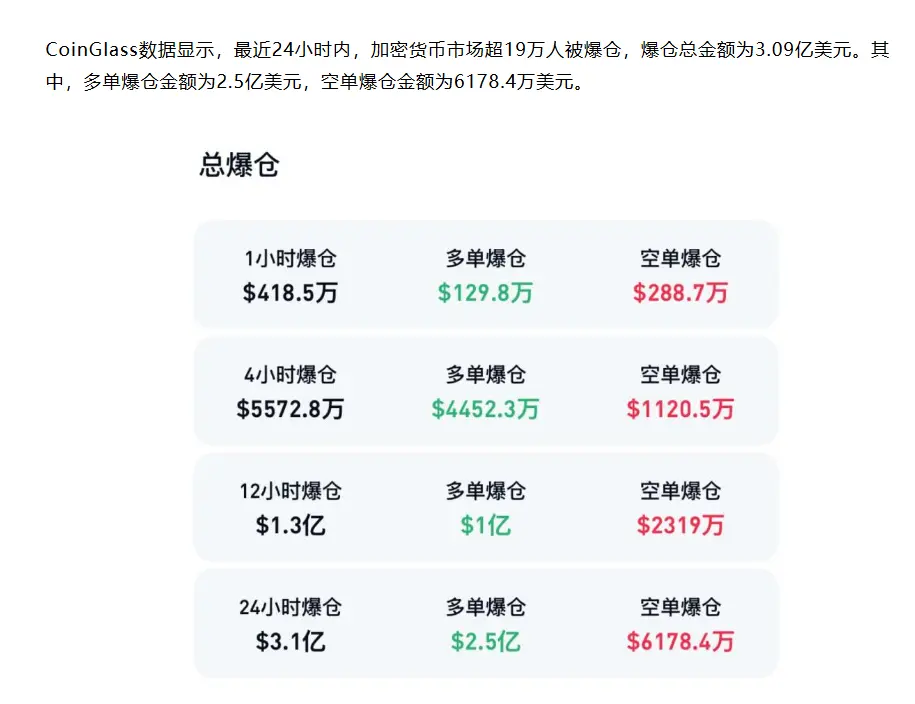Select the 4小时爆仓 label

[x=290, y=375]
